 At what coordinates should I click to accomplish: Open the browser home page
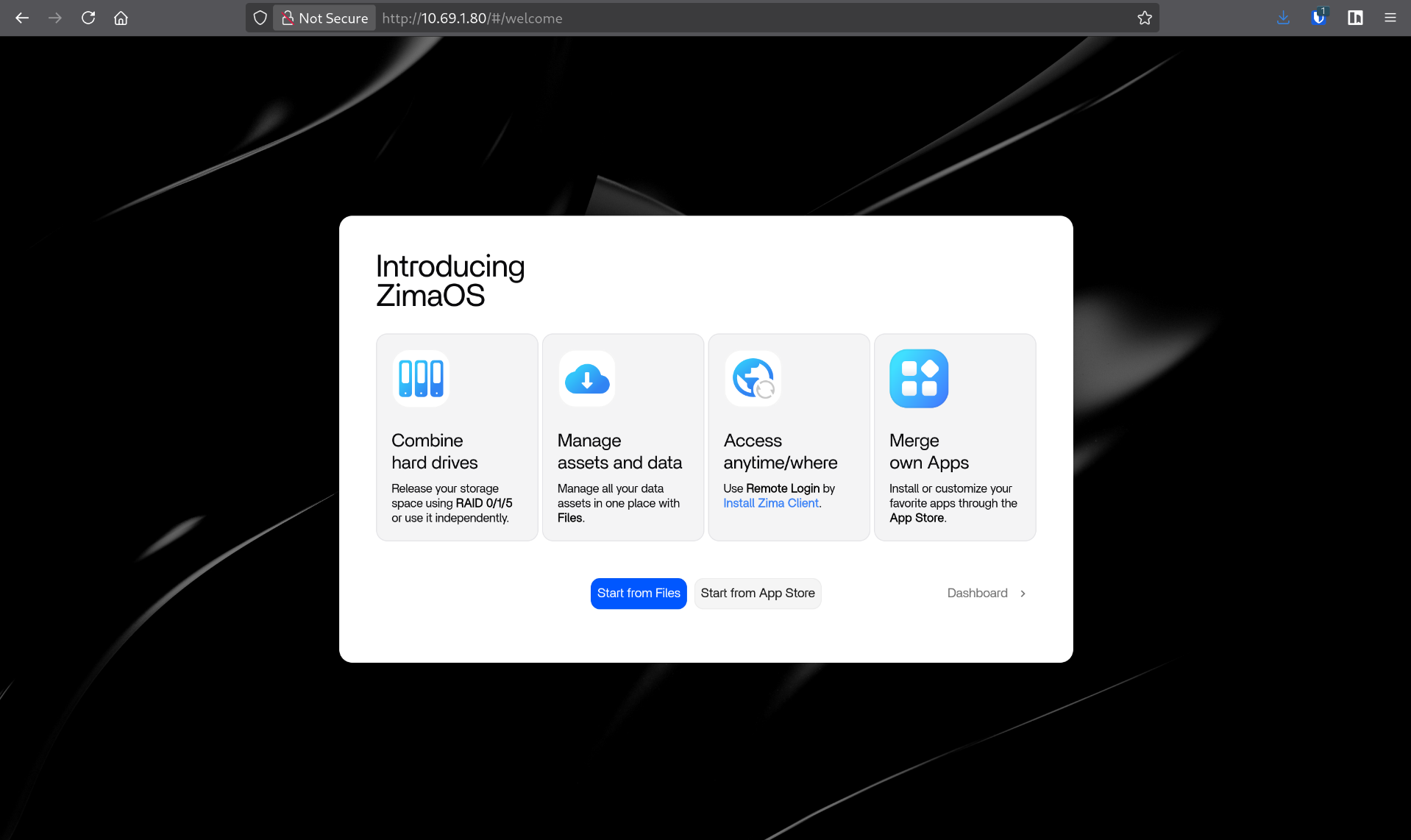[121, 18]
